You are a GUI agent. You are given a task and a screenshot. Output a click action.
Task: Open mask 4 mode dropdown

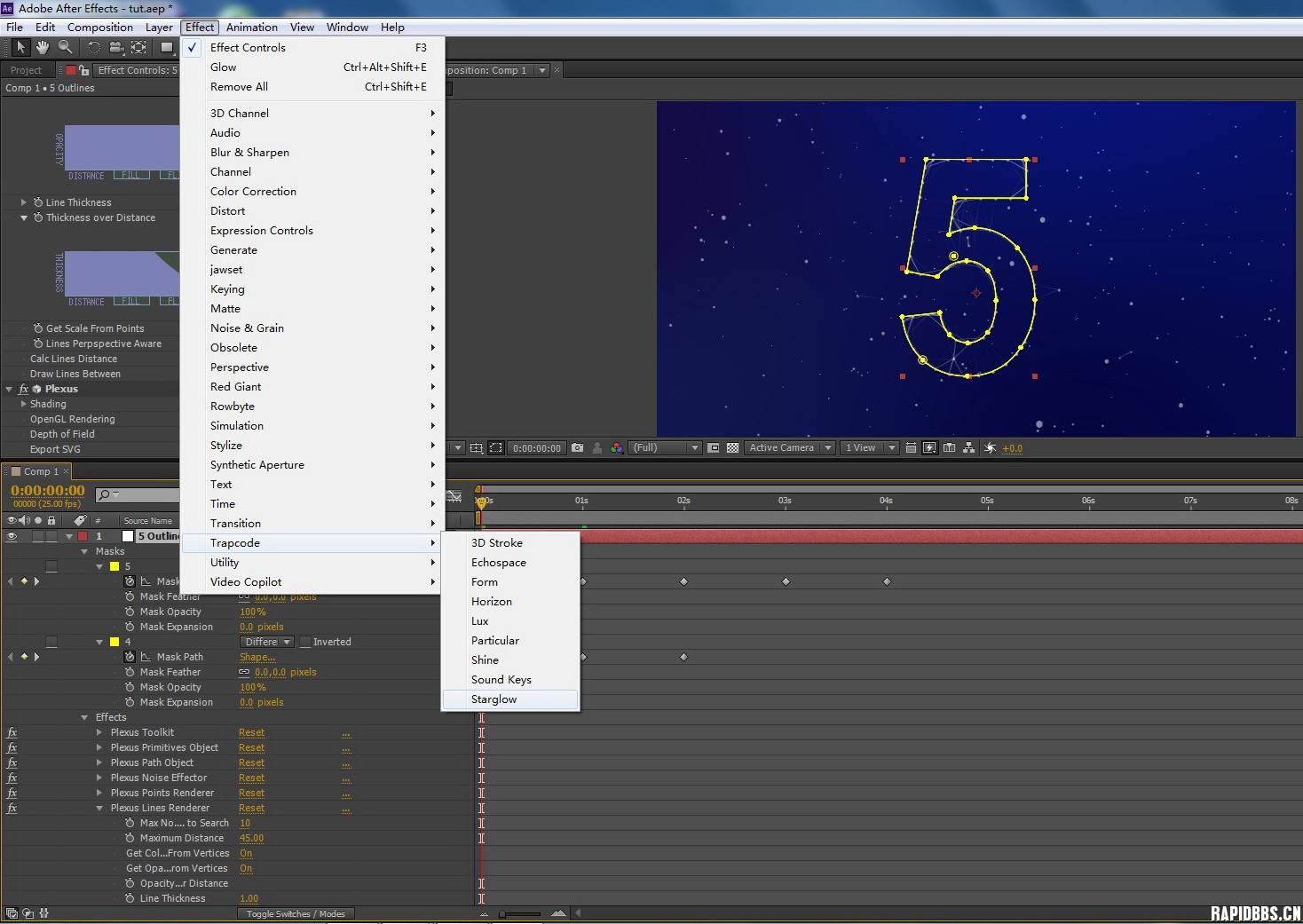[266, 642]
